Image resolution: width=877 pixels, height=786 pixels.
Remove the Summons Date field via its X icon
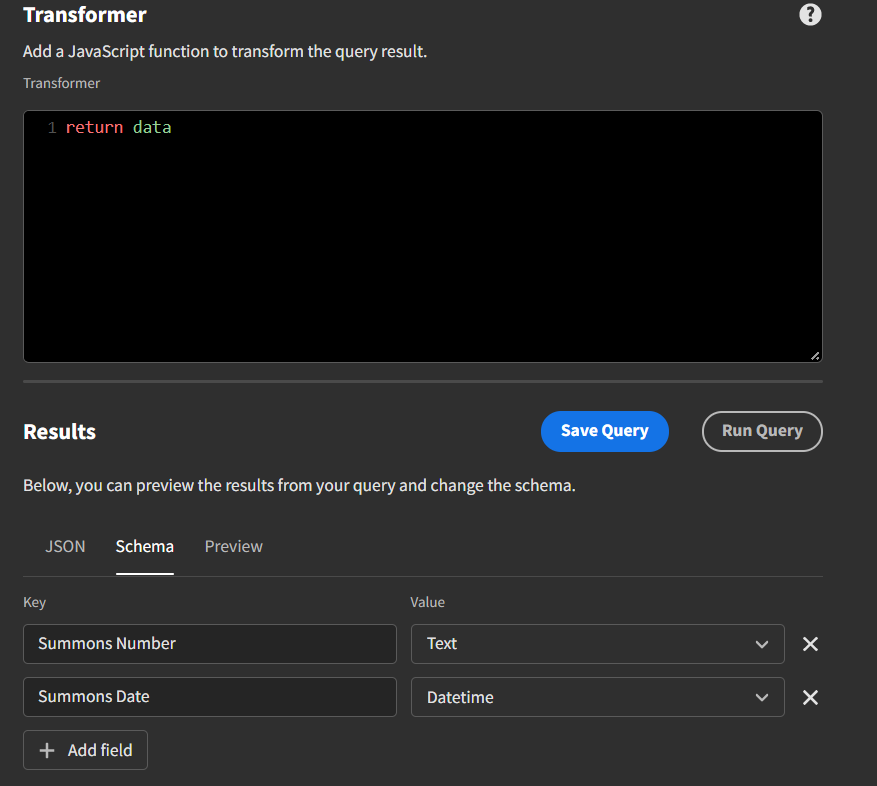(810, 697)
